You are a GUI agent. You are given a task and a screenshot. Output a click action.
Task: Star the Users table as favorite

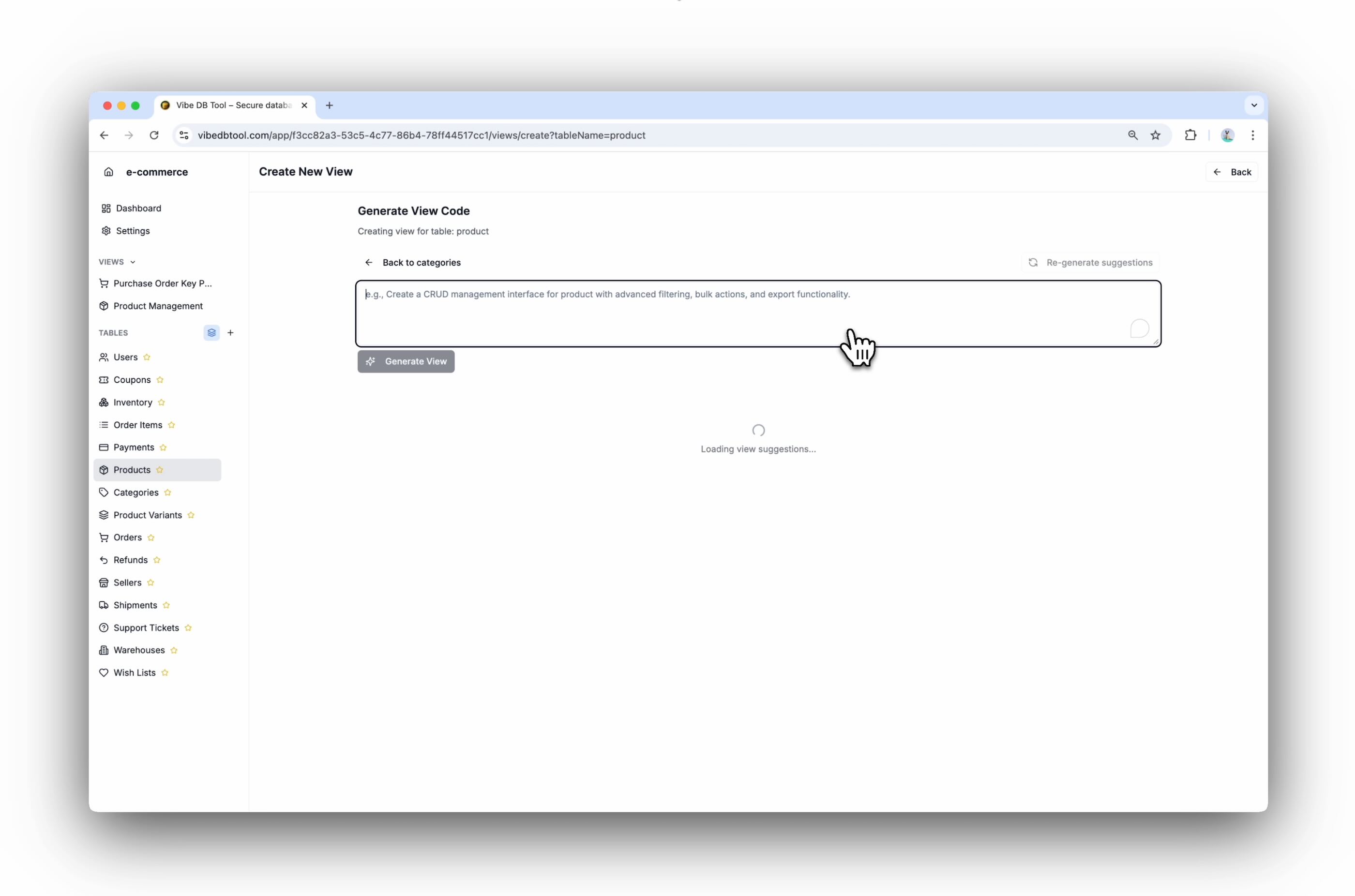pos(148,357)
